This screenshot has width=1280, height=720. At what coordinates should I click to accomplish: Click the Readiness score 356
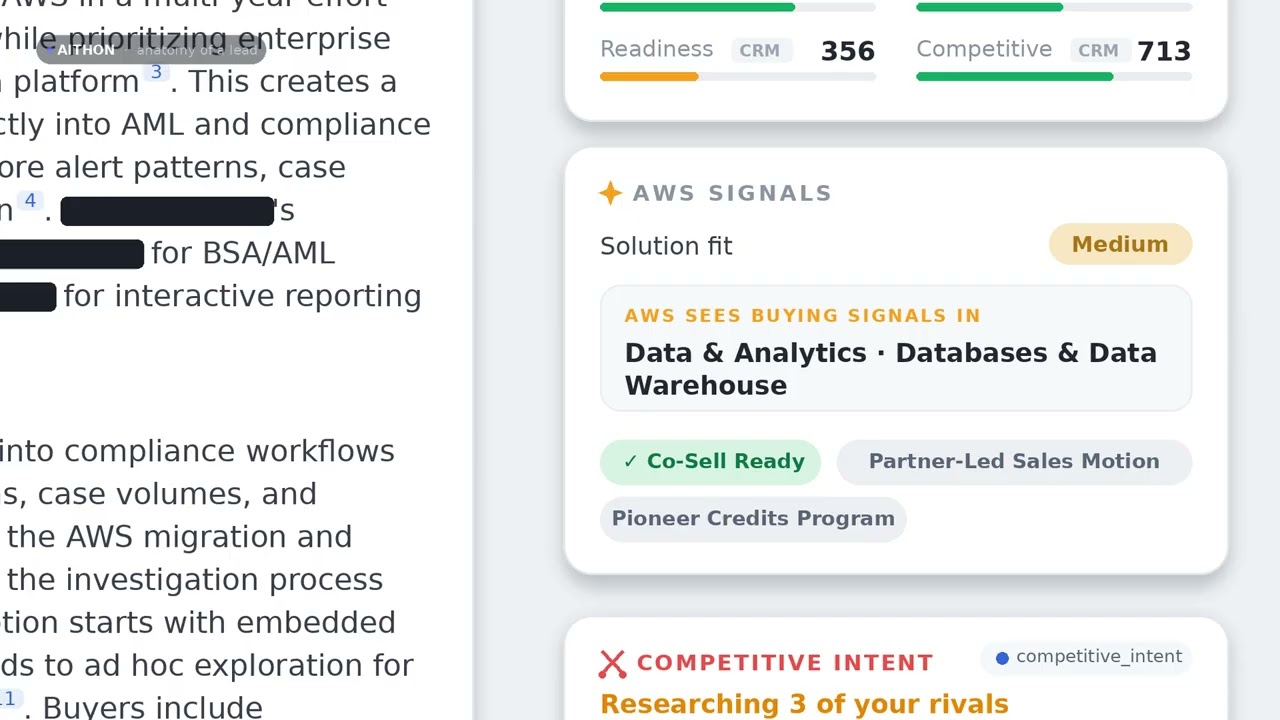(848, 51)
